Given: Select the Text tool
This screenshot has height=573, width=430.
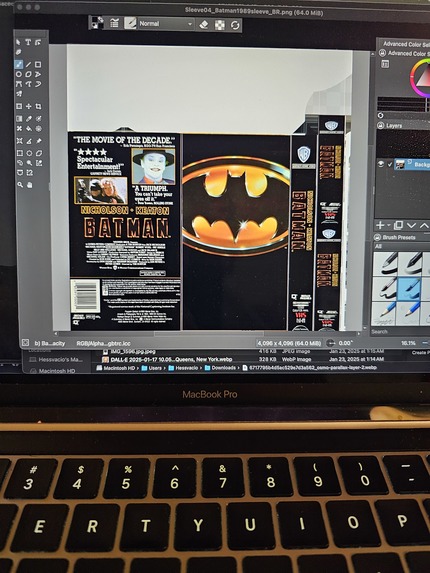Looking at the screenshot, I should click(x=28, y=42).
